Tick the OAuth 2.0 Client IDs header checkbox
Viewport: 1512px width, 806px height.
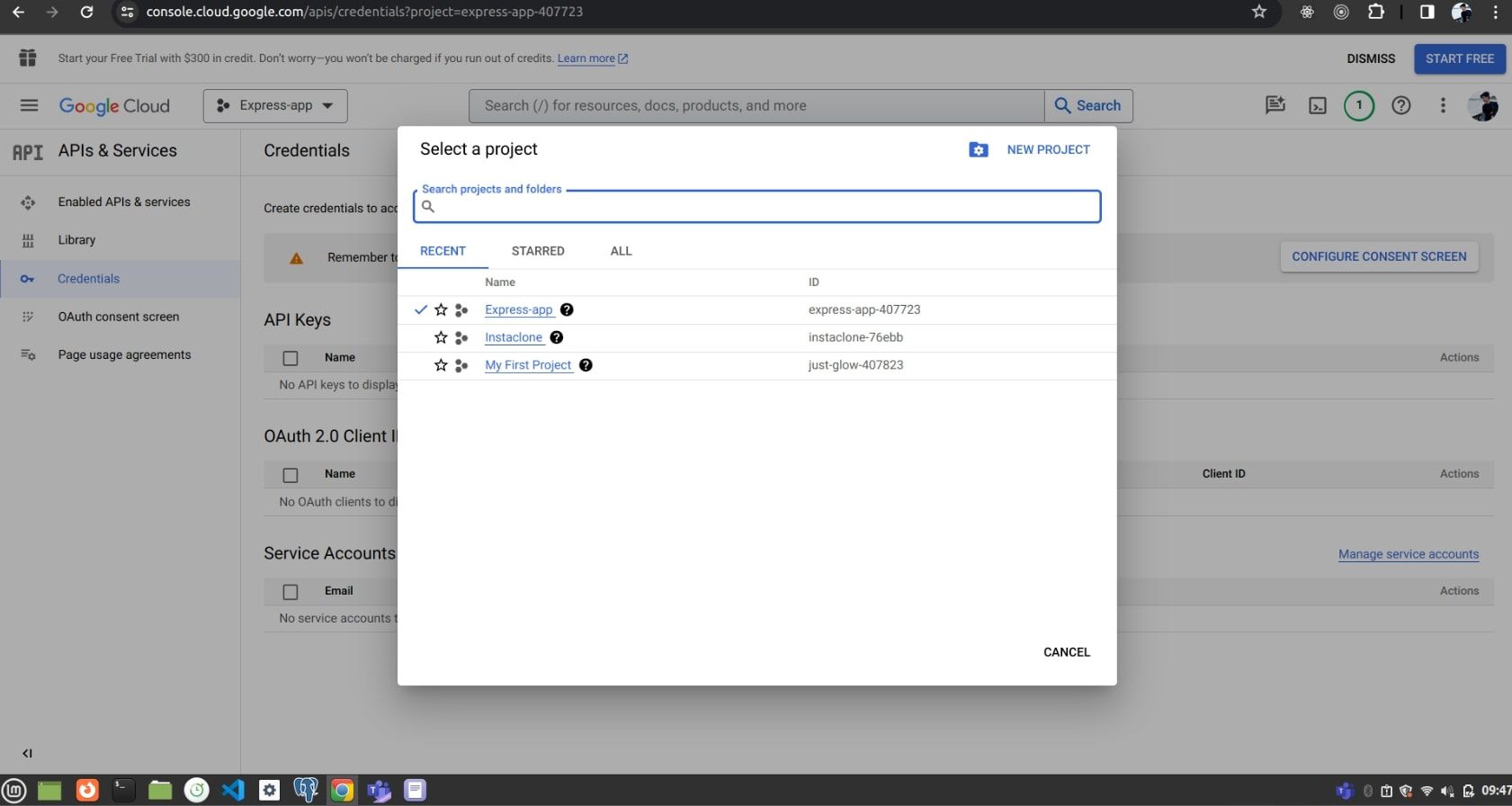point(291,475)
